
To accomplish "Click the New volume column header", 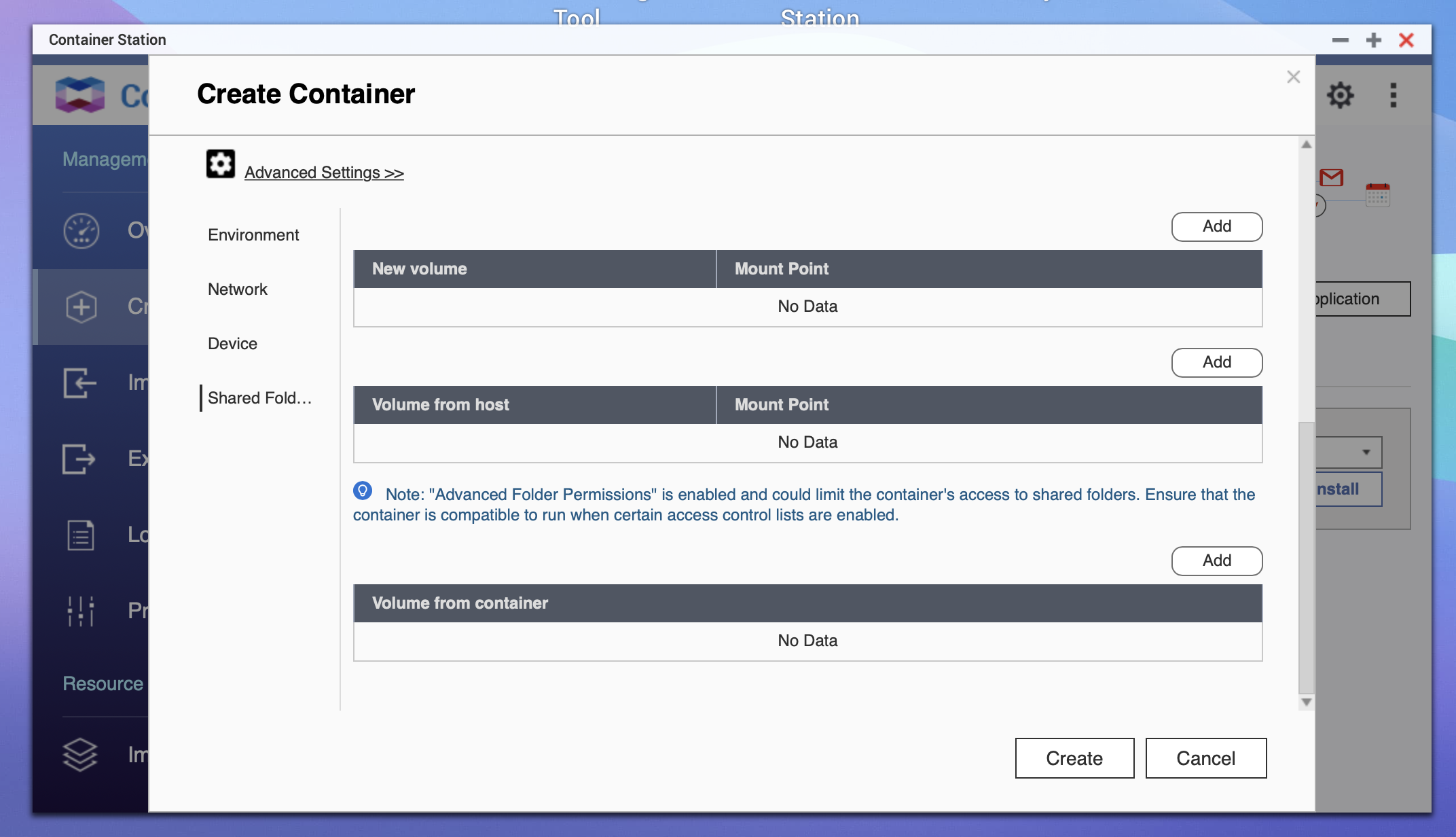I will (534, 269).
